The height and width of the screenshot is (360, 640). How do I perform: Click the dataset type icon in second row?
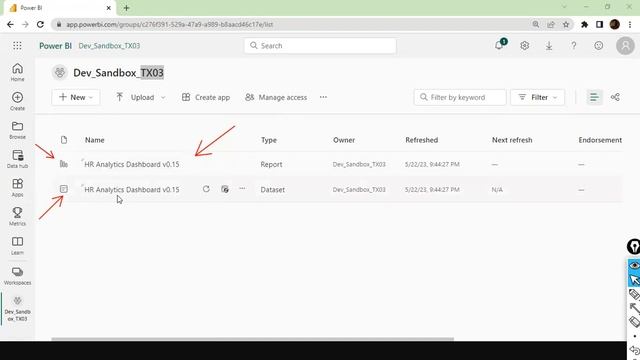click(x=64, y=189)
